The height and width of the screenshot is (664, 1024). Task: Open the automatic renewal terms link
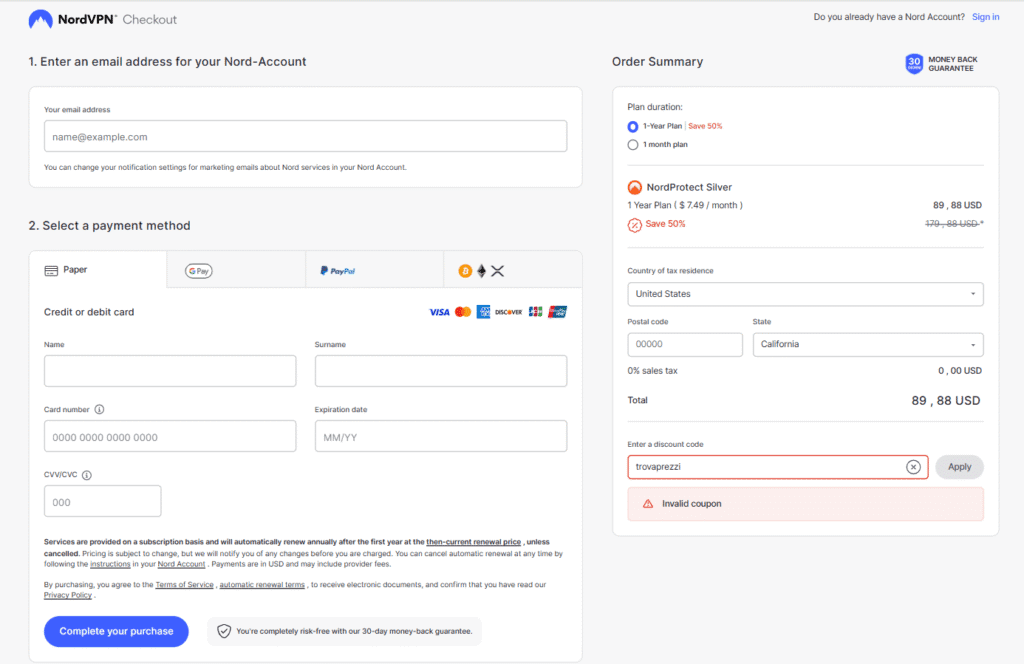coord(262,585)
